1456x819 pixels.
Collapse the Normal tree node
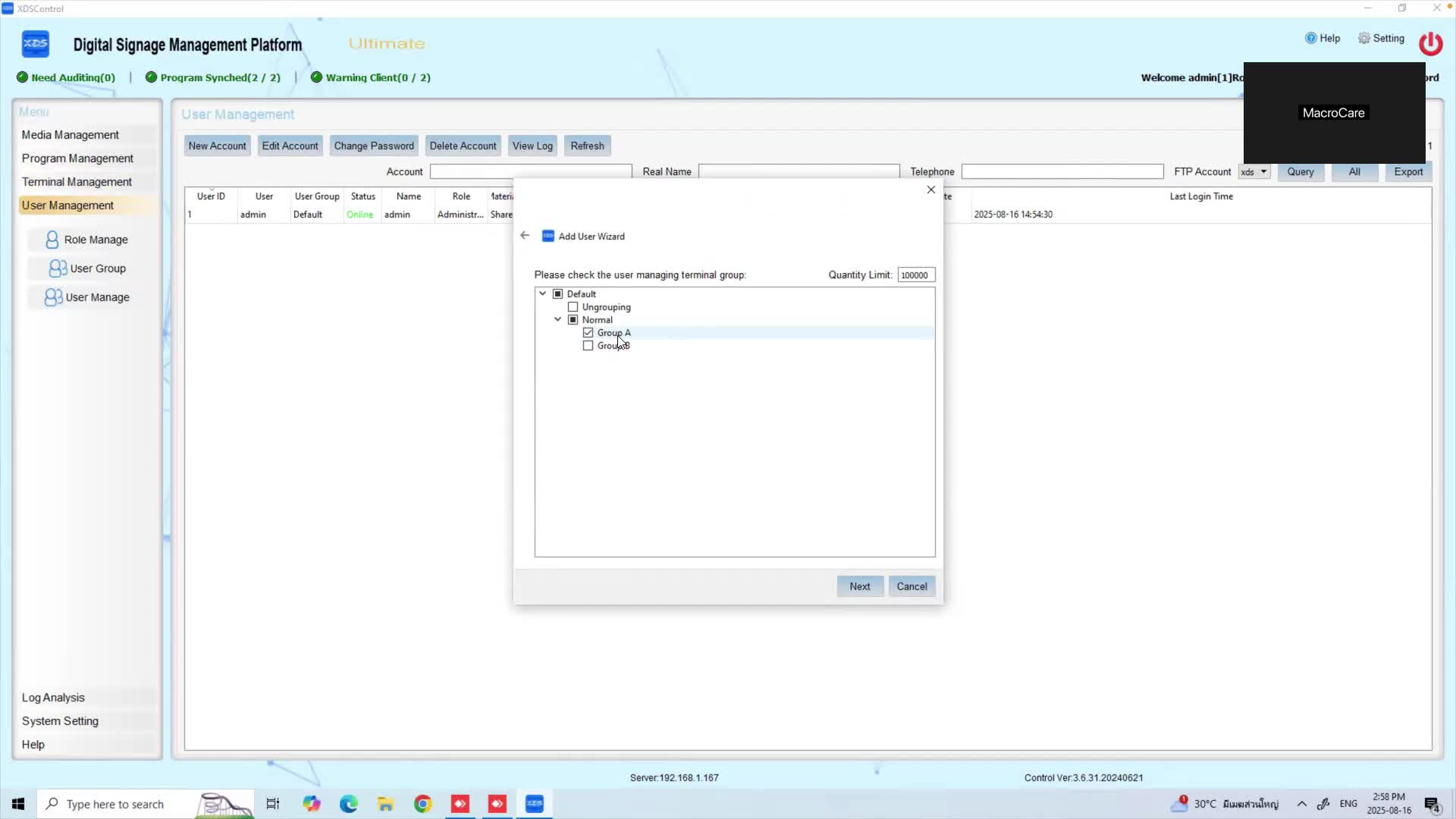click(558, 319)
